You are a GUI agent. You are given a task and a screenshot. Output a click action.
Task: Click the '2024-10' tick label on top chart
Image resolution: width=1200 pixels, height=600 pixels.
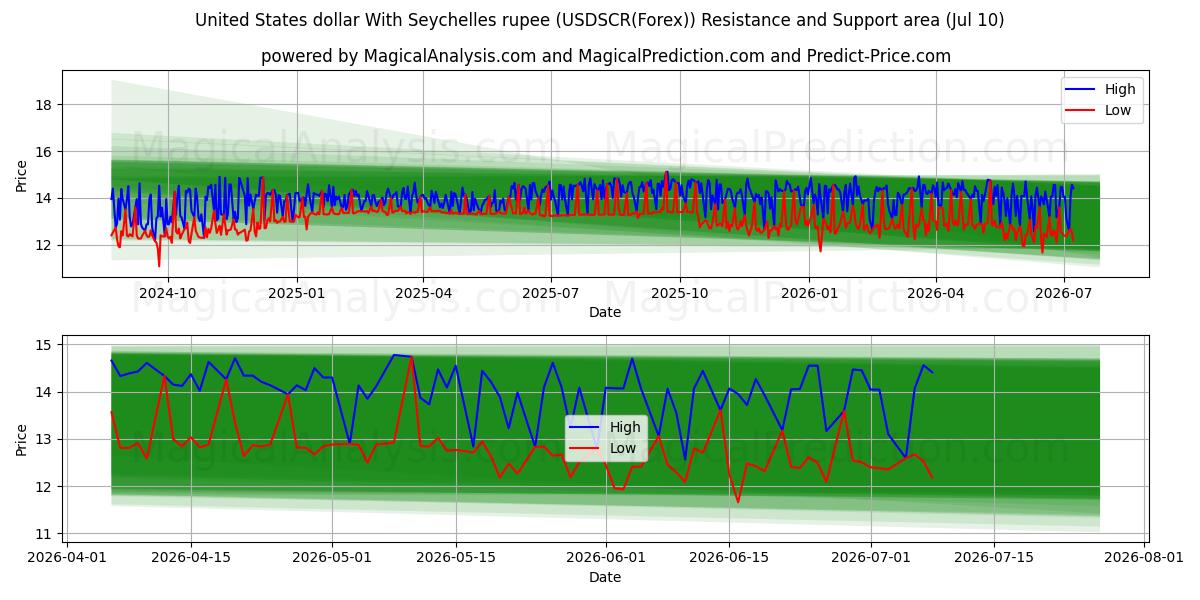pos(167,294)
